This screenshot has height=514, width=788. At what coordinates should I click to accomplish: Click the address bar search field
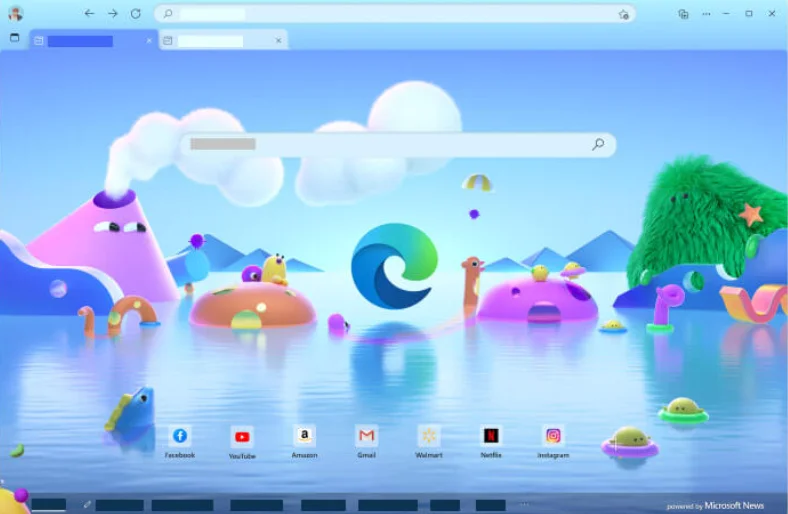395,14
